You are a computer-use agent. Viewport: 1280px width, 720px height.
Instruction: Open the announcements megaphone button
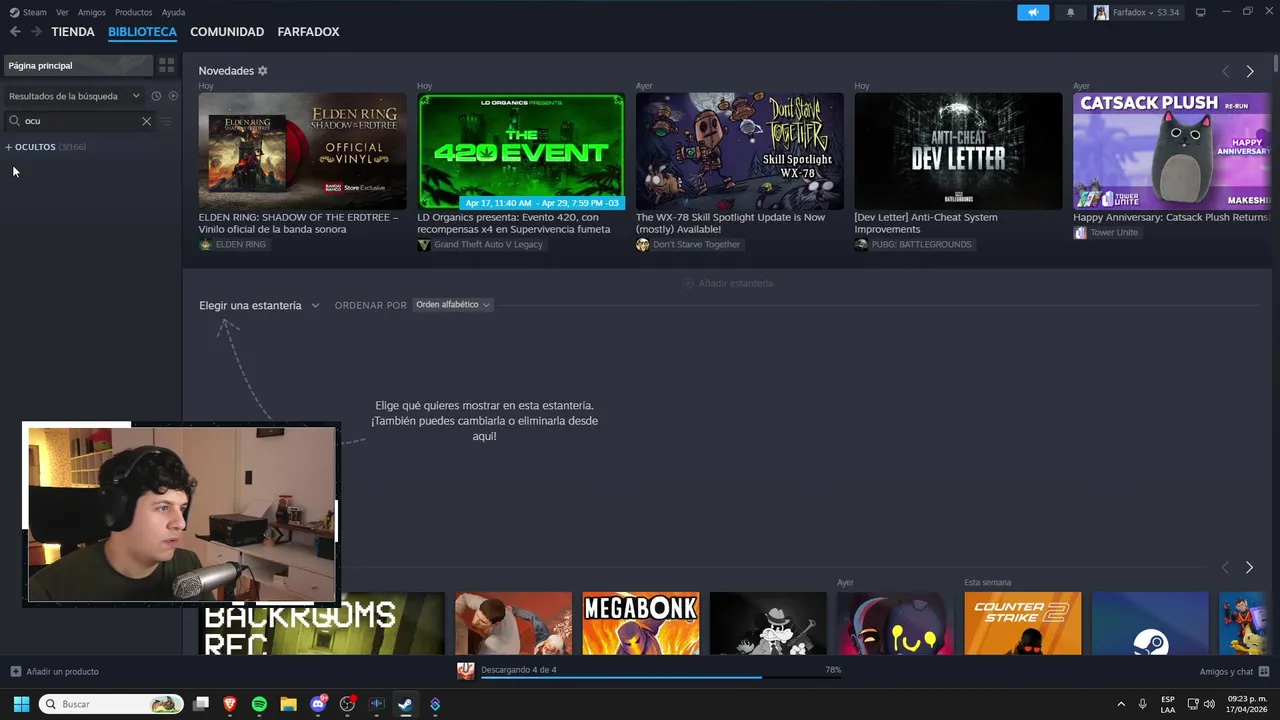tap(1033, 12)
